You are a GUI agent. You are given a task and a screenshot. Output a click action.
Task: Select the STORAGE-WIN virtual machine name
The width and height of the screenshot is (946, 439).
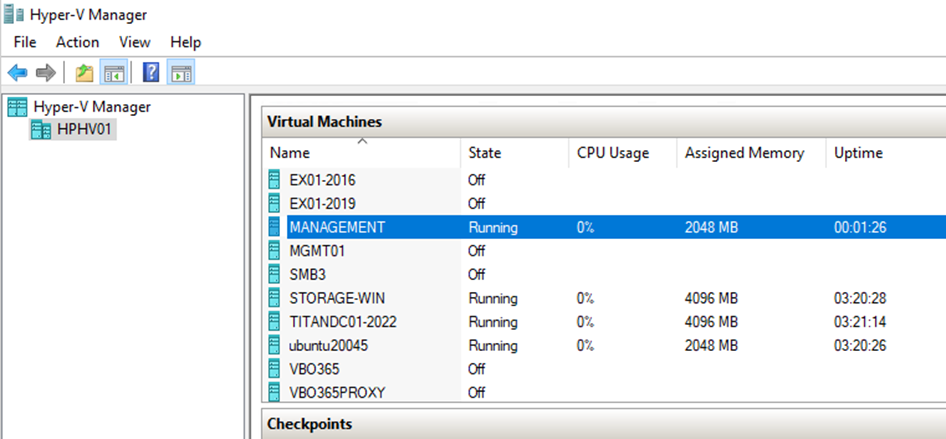(337, 298)
